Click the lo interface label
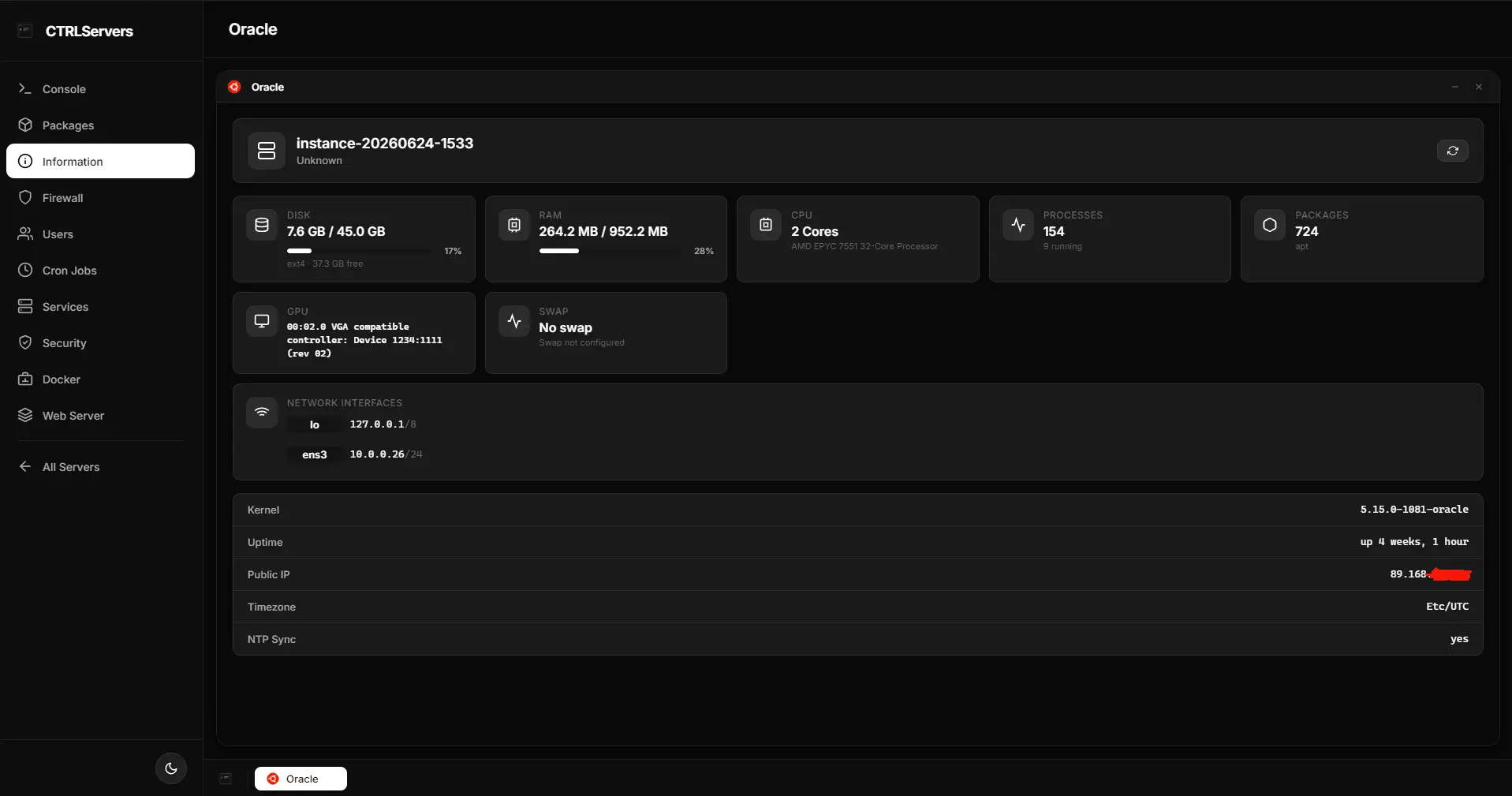Viewport: 1512px width, 796px height. (315, 424)
